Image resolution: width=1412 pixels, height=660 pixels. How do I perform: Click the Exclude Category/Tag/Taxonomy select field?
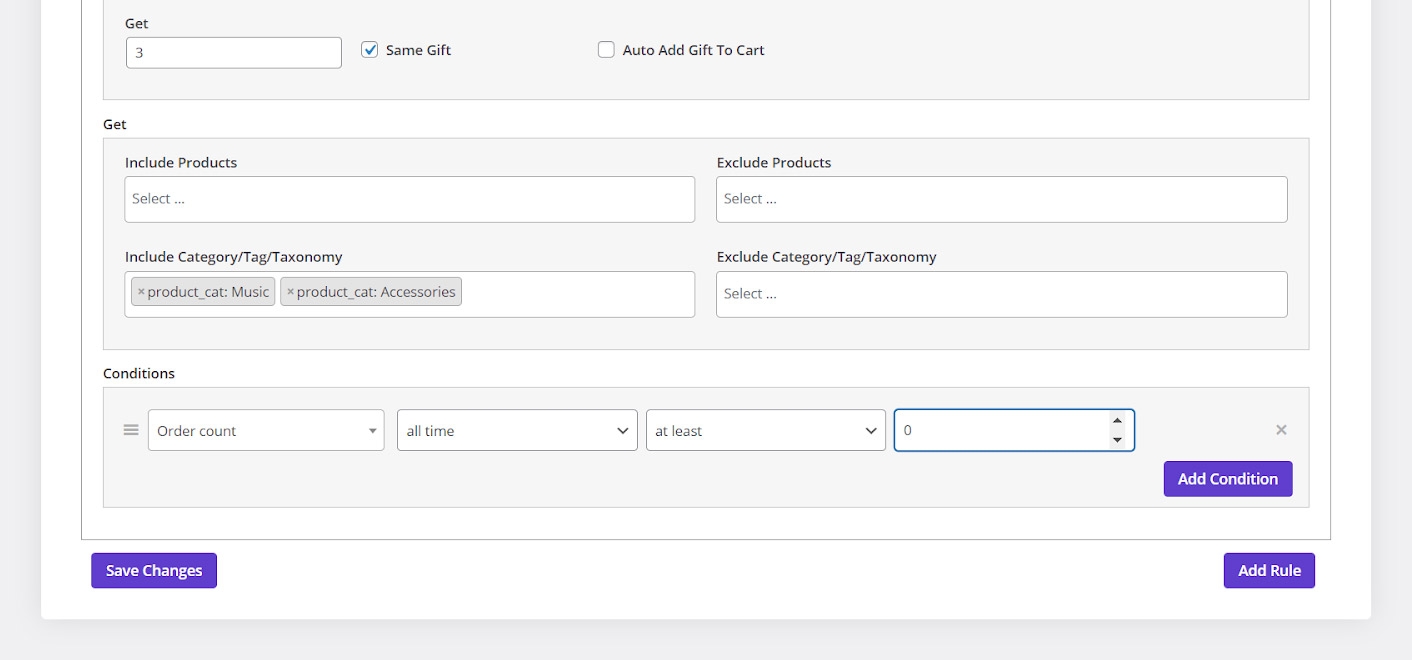[1002, 294]
